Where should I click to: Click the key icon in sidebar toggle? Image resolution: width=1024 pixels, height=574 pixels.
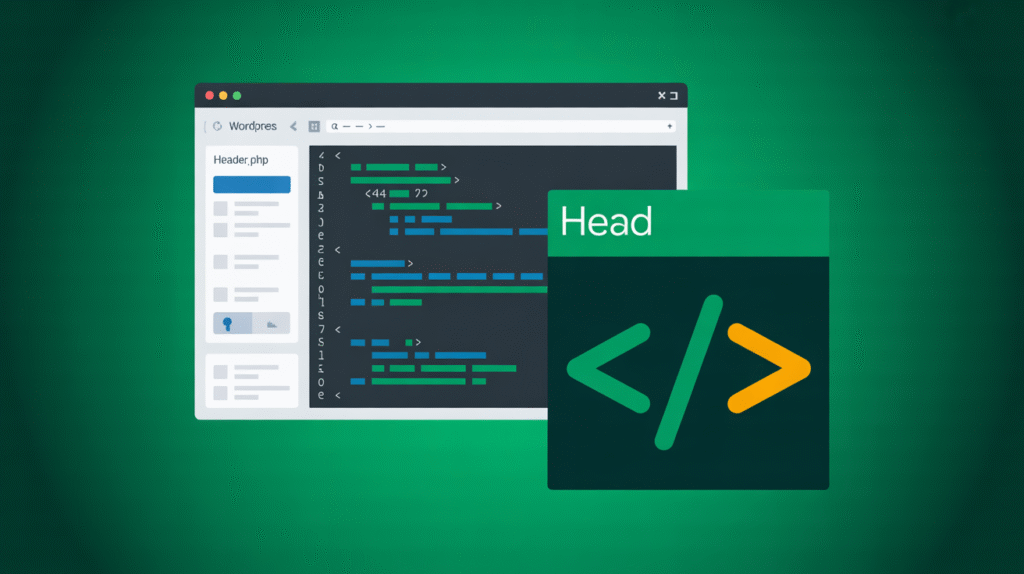228,323
